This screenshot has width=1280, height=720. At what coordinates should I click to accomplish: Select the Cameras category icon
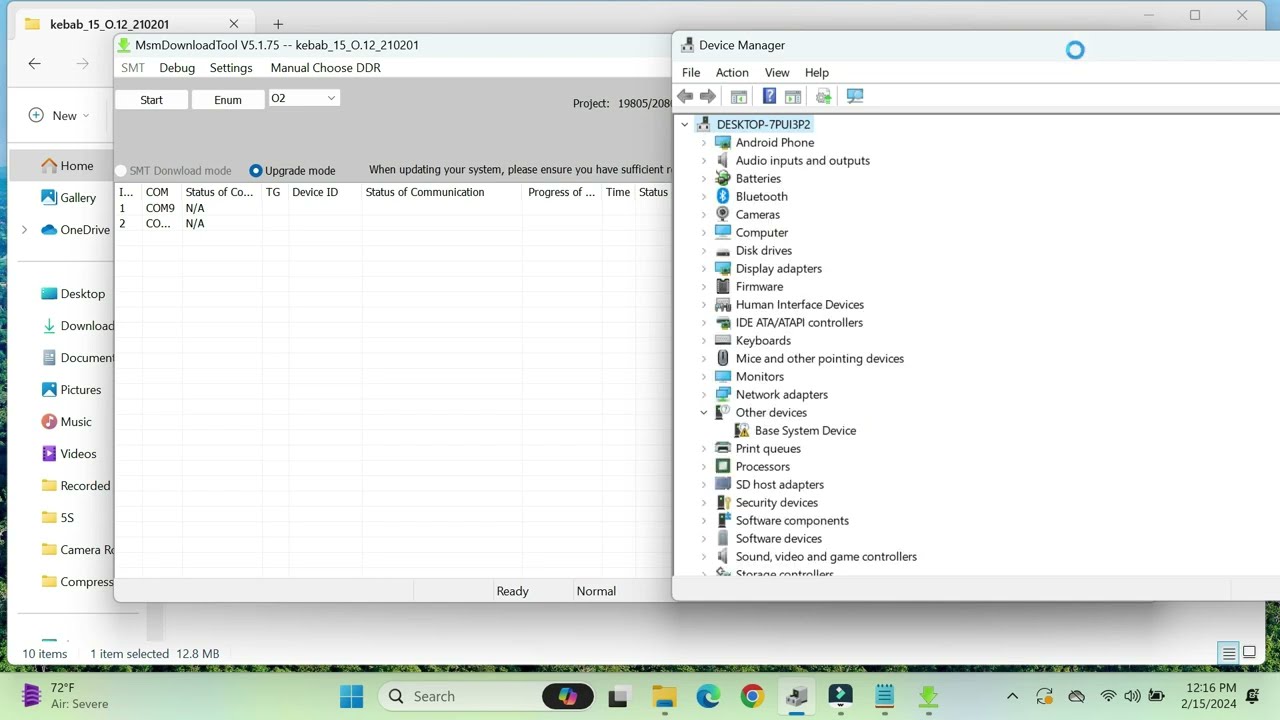pos(723,214)
